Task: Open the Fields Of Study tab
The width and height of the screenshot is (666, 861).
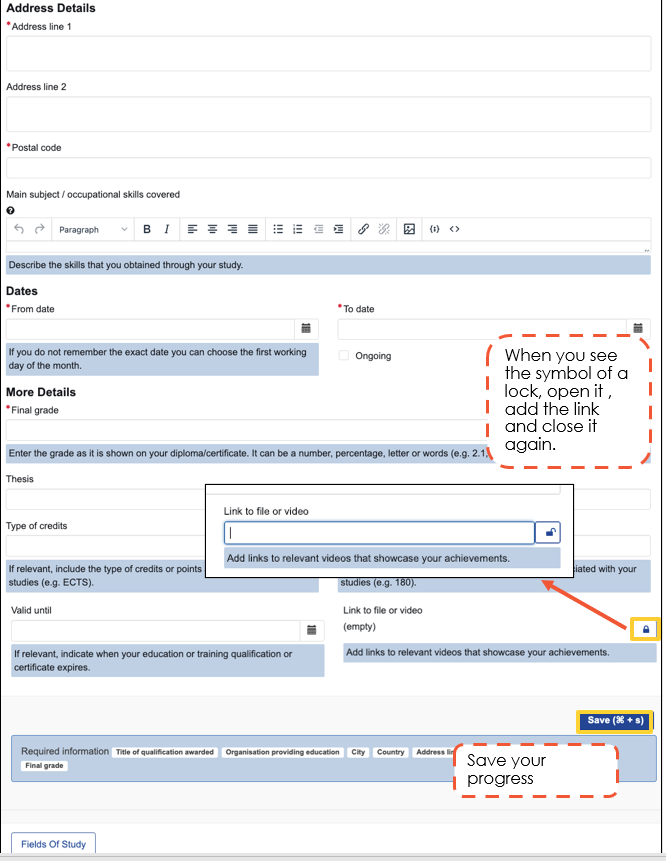Action: pos(53,843)
